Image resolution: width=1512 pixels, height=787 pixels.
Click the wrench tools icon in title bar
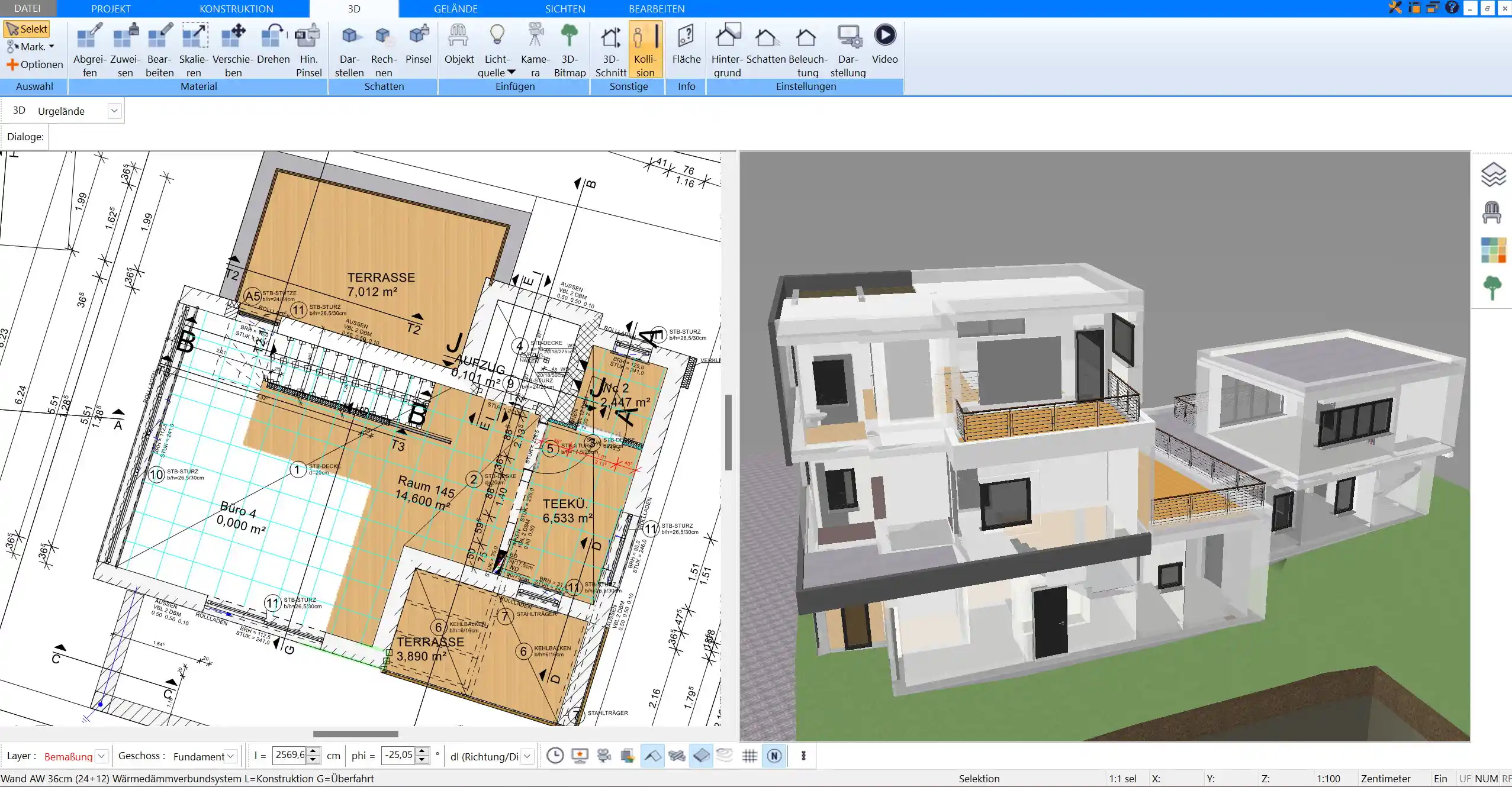(1395, 8)
